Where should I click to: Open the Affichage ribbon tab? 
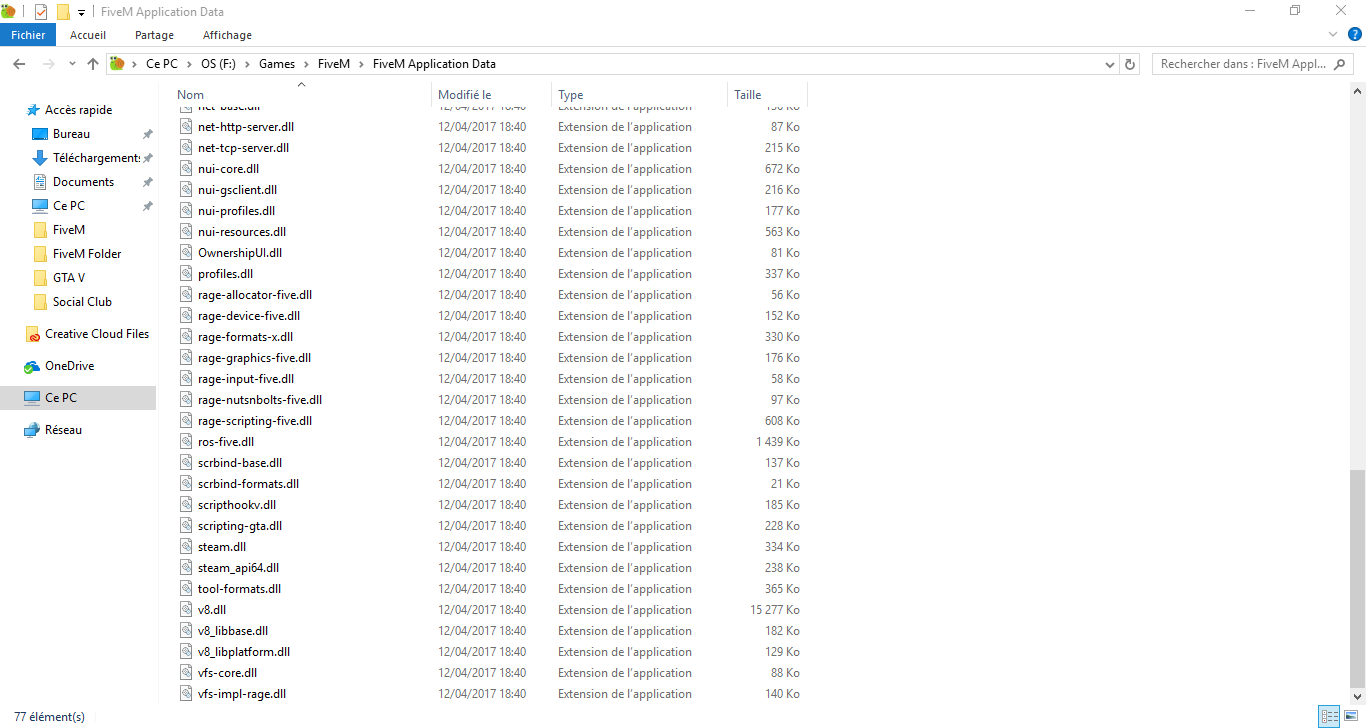[x=227, y=35]
